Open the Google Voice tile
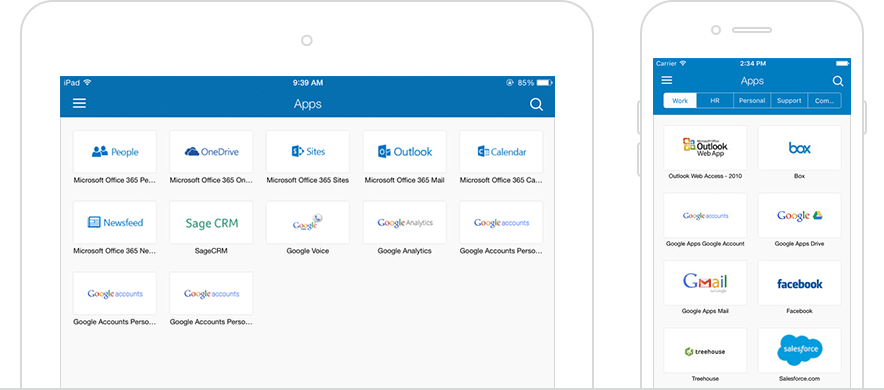 (308, 223)
